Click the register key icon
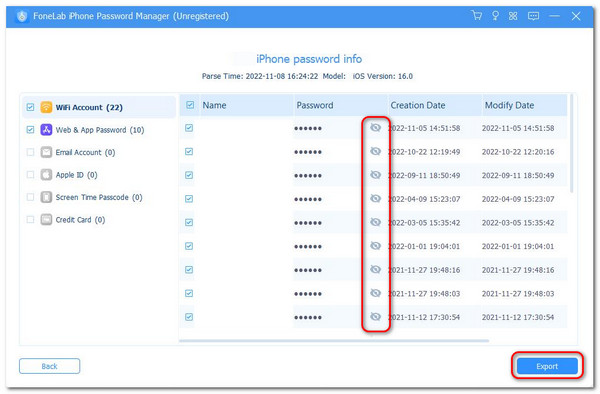 [x=495, y=16]
